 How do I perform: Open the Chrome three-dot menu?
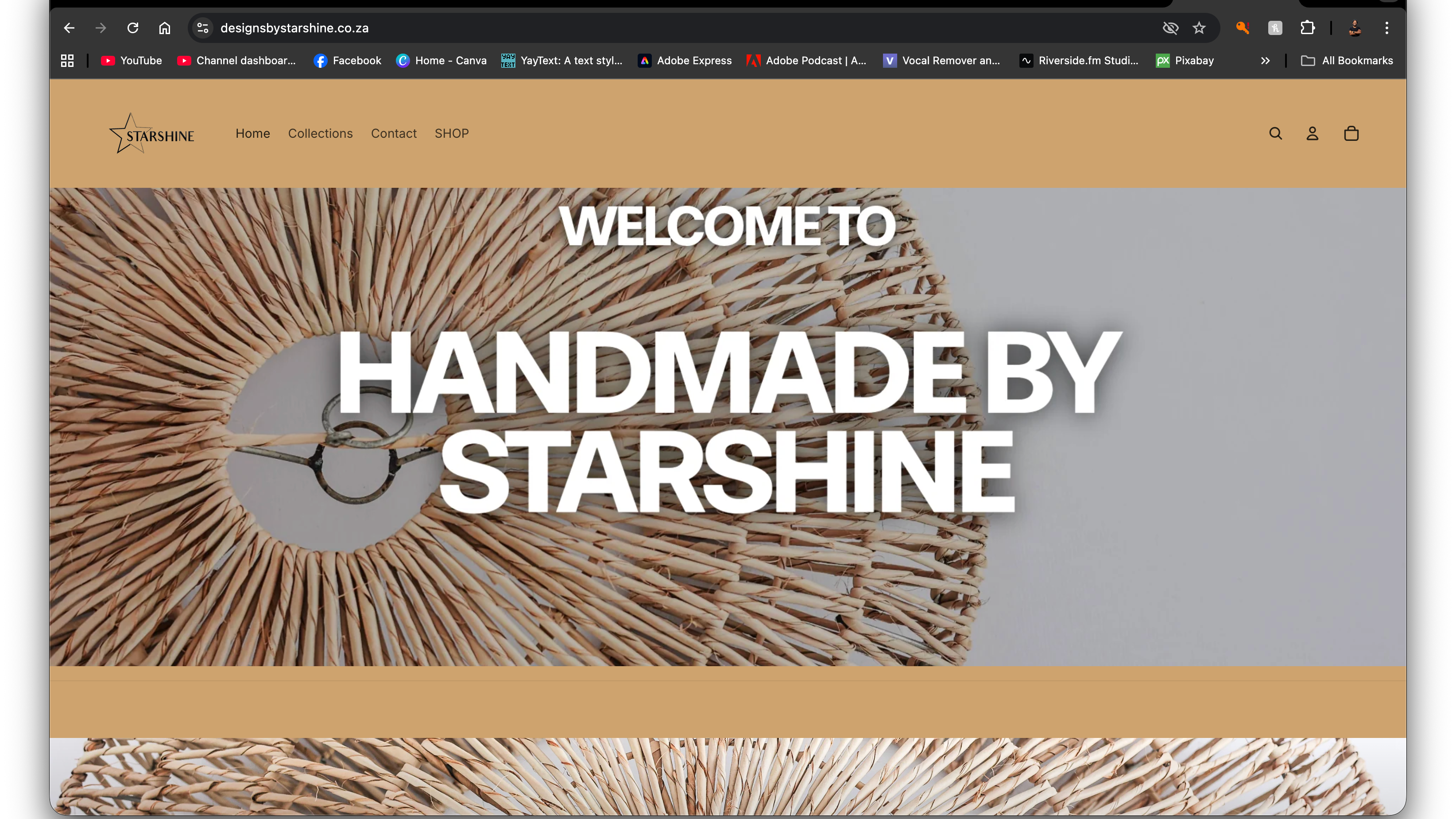coord(1386,28)
